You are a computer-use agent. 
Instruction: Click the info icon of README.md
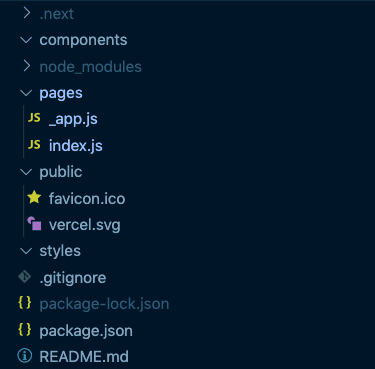(x=25, y=356)
